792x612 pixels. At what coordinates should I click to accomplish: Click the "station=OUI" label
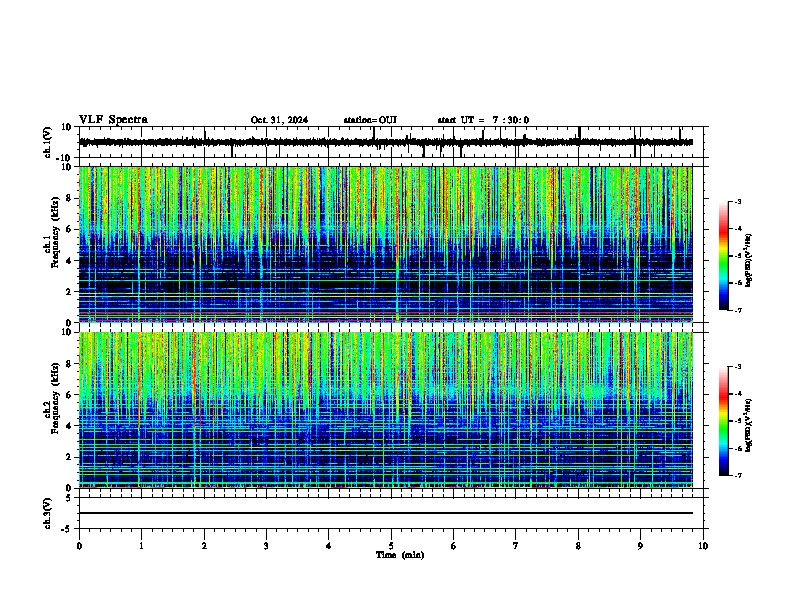tap(370, 120)
